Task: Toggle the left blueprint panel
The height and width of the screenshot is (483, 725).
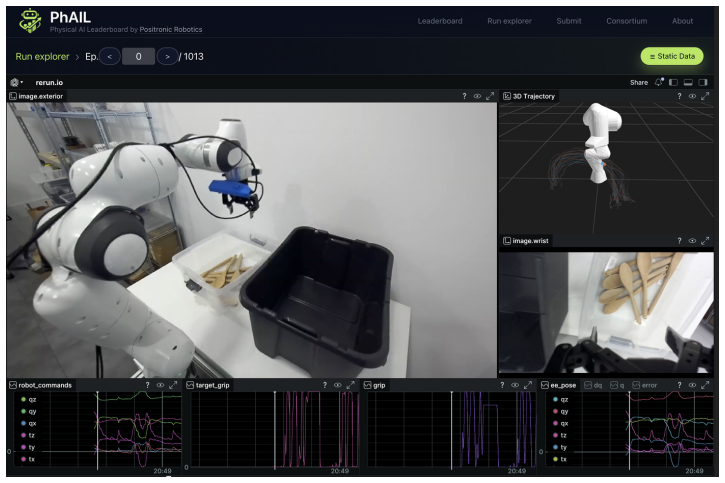Action: [673, 82]
